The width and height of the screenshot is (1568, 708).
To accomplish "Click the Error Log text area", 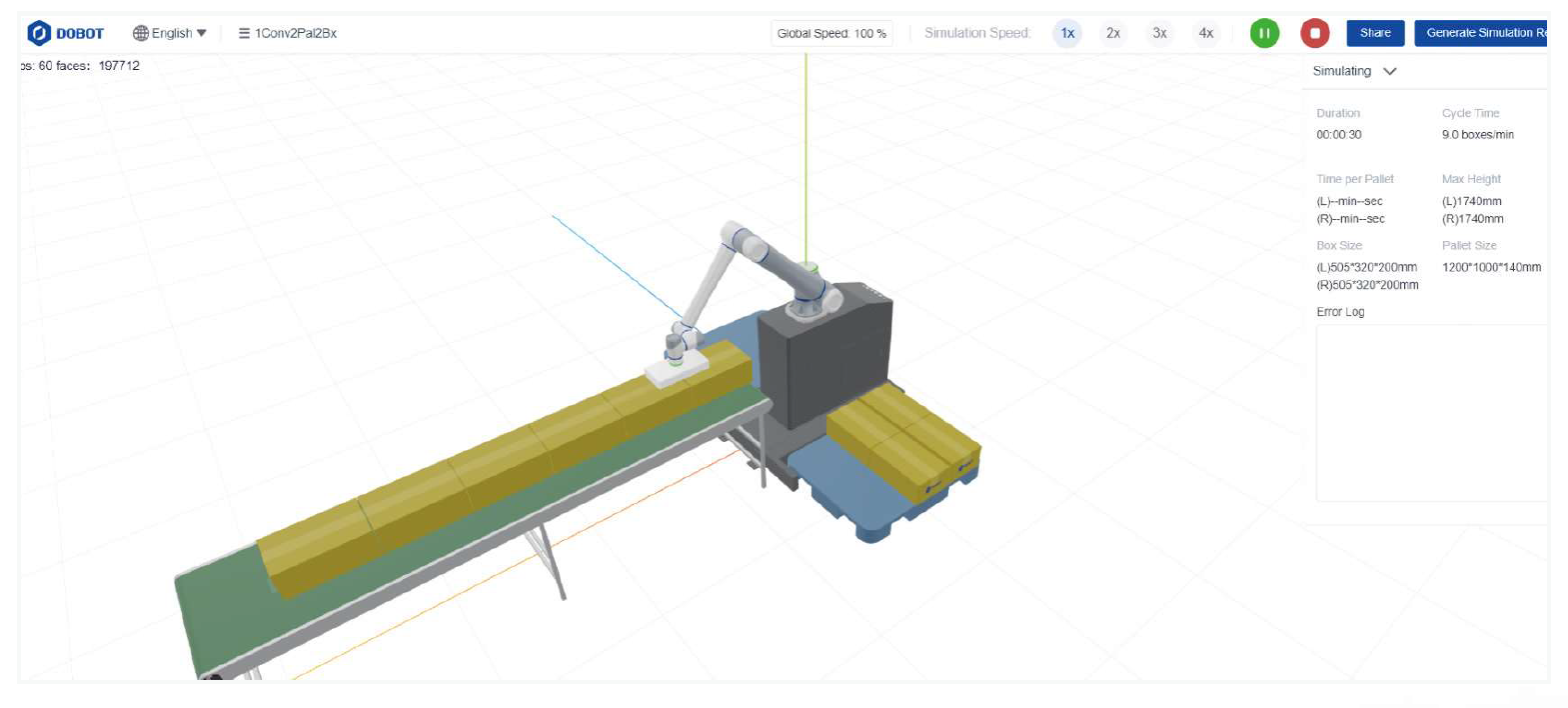I will (x=1432, y=412).
